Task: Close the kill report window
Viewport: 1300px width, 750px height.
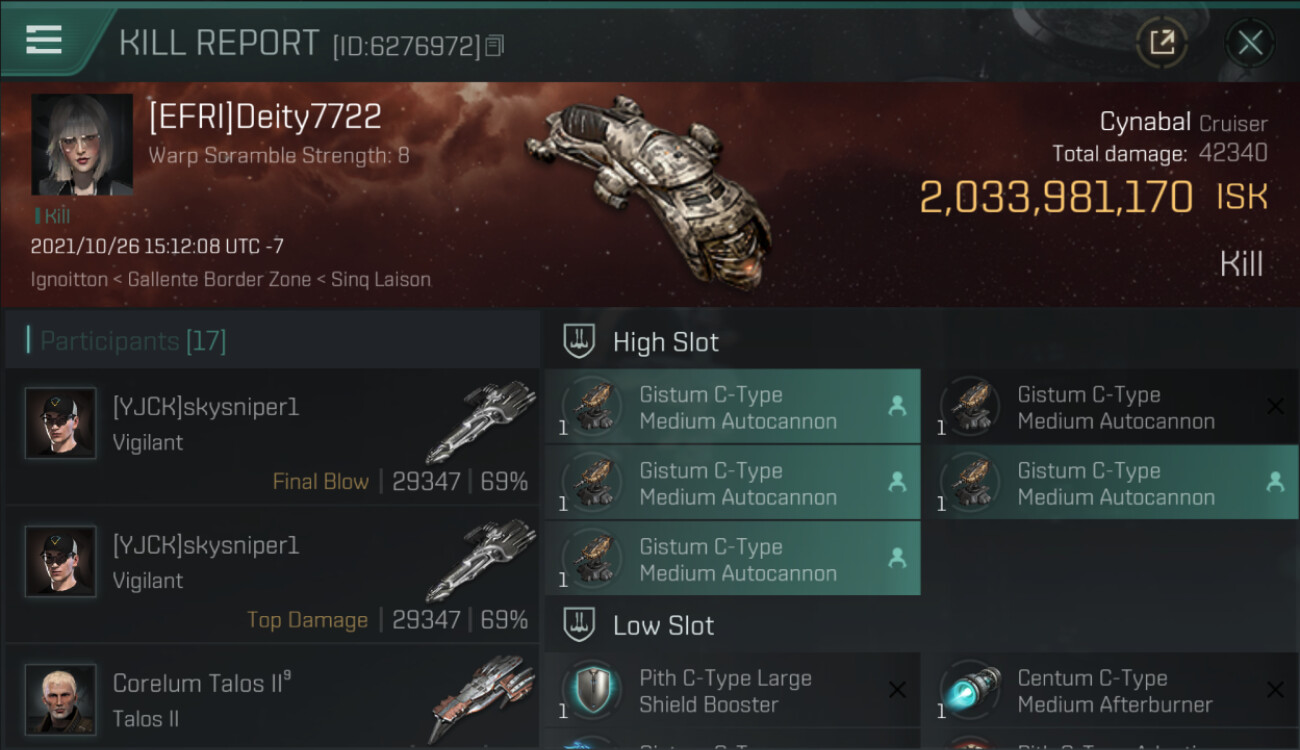Action: click(x=1249, y=42)
